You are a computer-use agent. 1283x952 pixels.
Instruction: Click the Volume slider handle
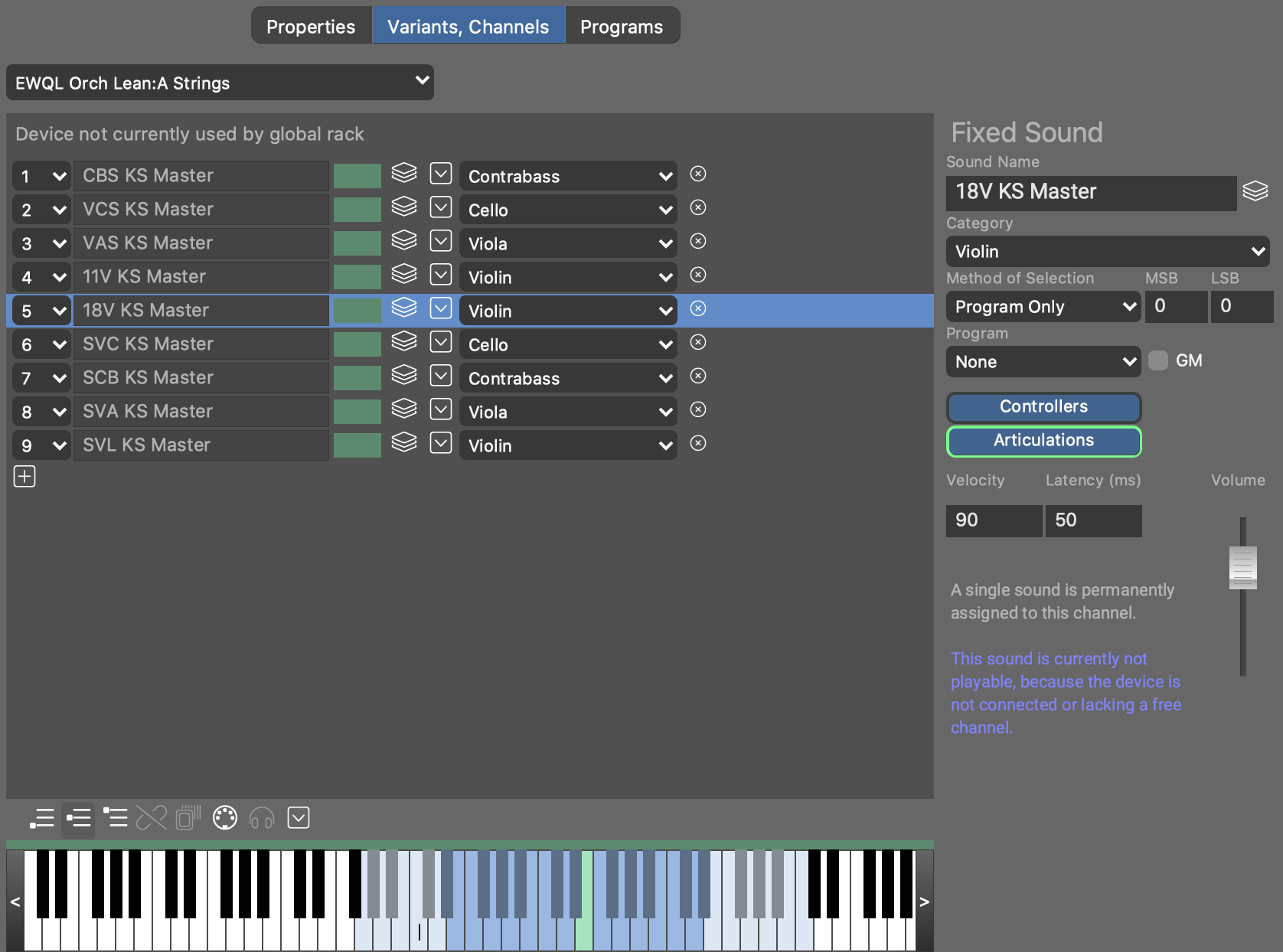pos(1242,567)
